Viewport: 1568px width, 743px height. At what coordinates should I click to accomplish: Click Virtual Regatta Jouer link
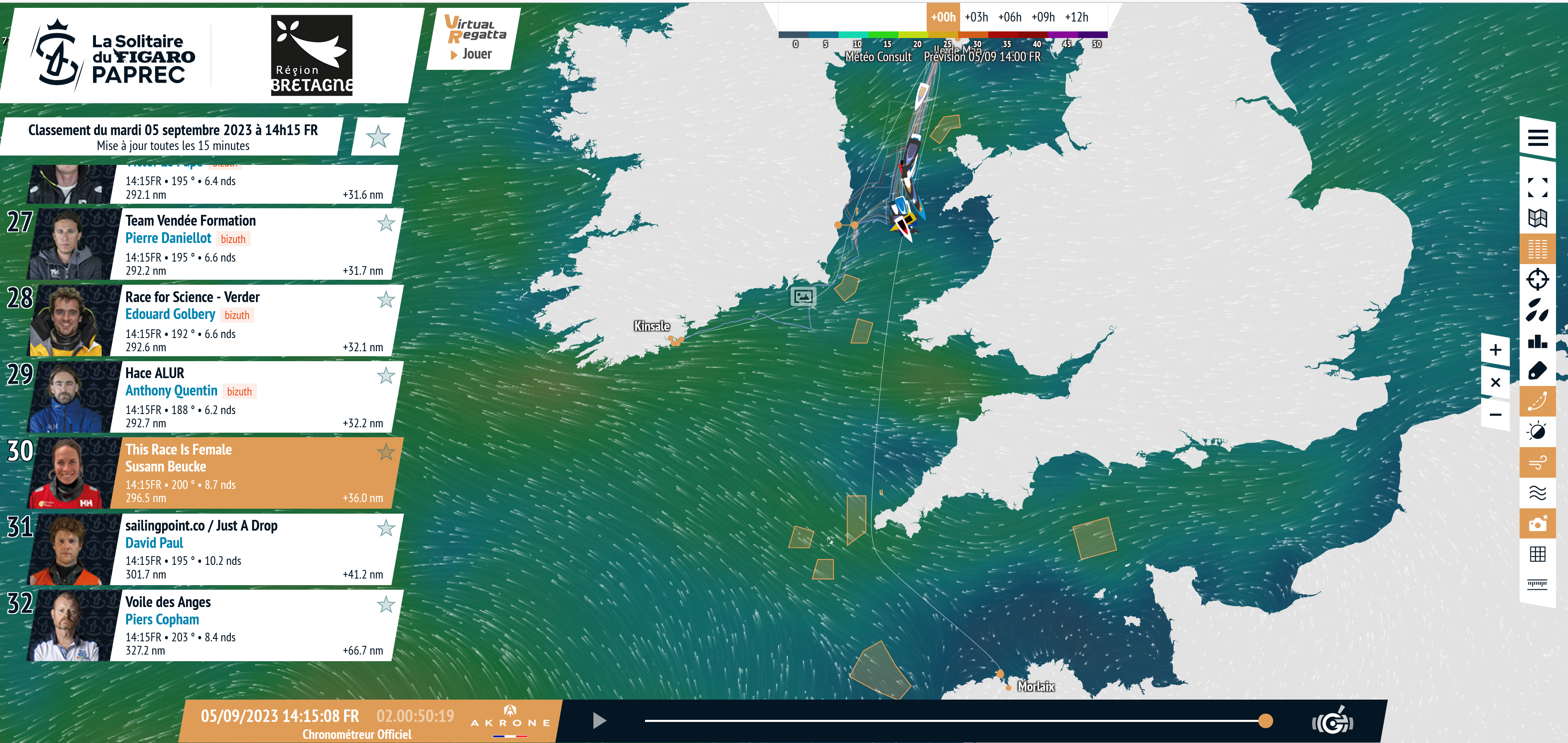pos(474,38)
